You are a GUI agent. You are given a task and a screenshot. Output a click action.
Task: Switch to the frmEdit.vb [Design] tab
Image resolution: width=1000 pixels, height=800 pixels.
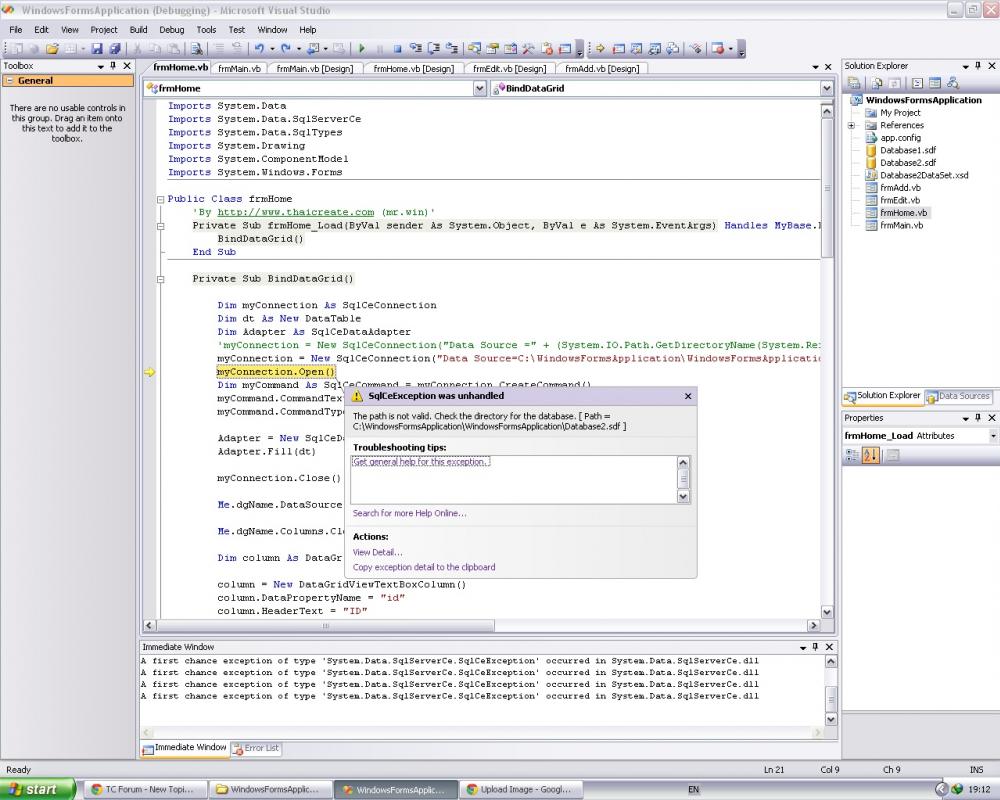[510, 68]
